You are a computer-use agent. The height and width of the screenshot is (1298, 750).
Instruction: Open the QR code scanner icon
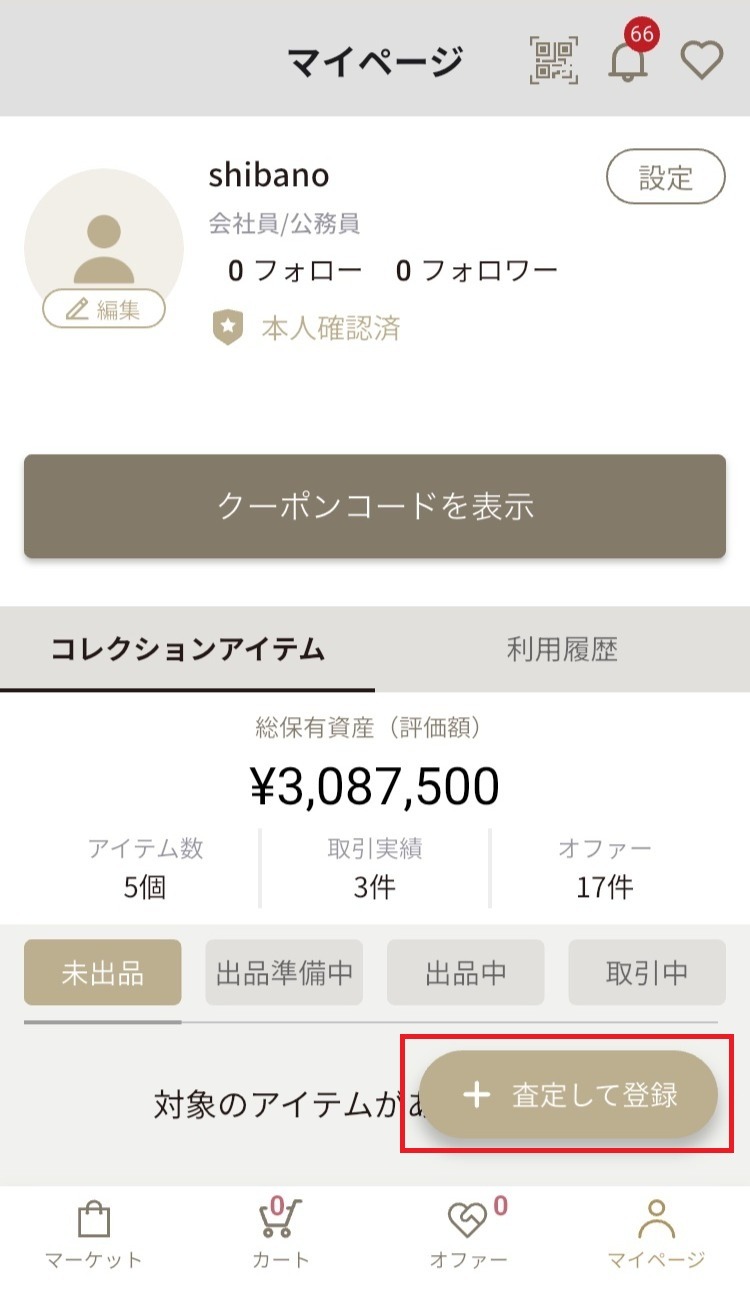click(x=554, y=60)
